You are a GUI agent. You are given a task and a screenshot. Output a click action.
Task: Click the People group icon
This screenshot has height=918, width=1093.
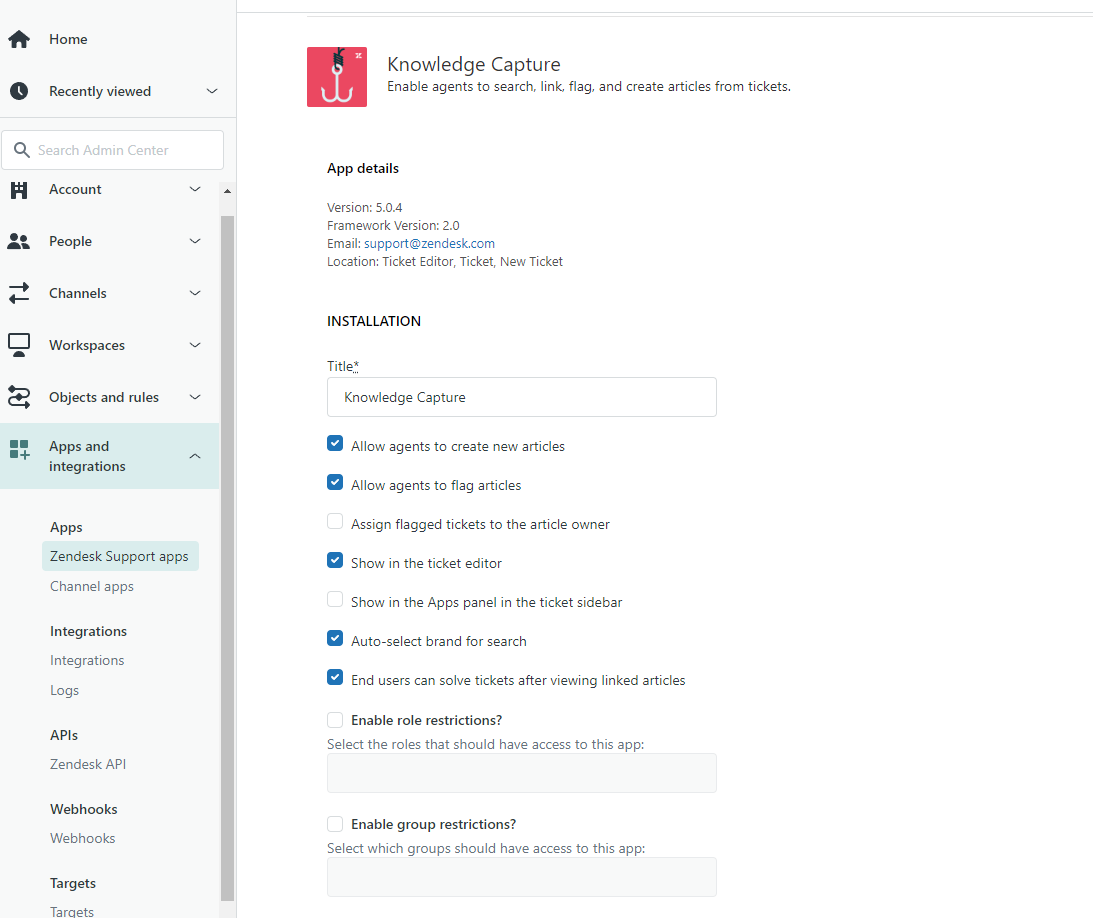click(x=19, y=241)
